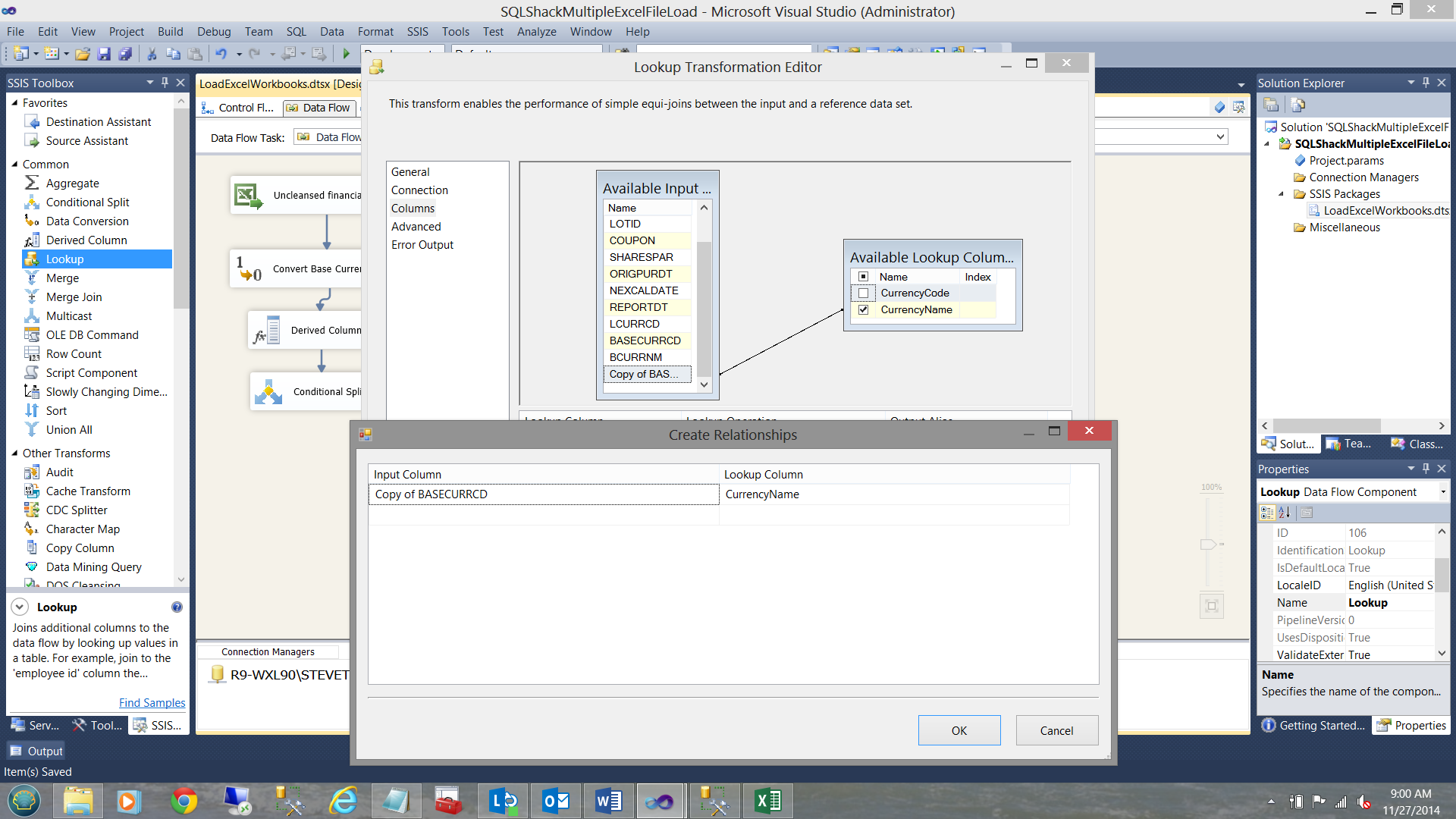Click the Aggregate sigma icon in toolbox
The width and height of the screenshot is (1456, 819).
(x=32, y=183)
